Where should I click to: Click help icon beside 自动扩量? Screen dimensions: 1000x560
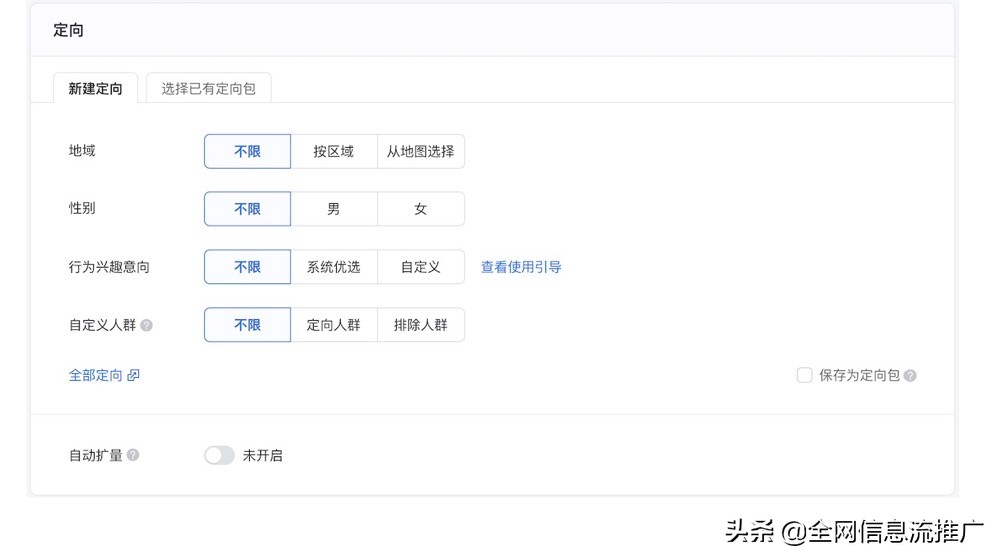[x=133, y=455]
